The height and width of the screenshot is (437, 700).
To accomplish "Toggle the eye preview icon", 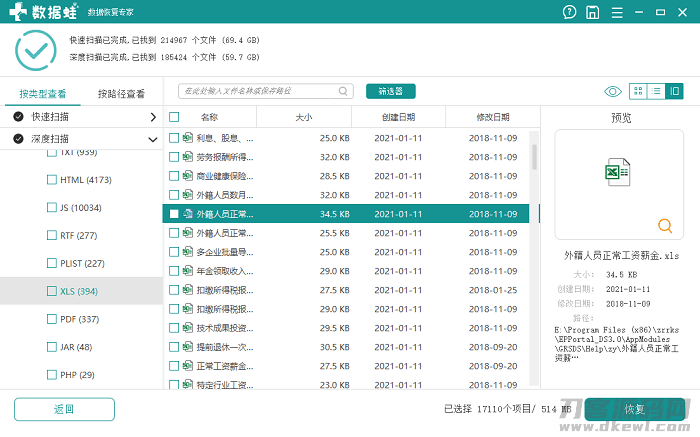I will (x=612, y=92).
